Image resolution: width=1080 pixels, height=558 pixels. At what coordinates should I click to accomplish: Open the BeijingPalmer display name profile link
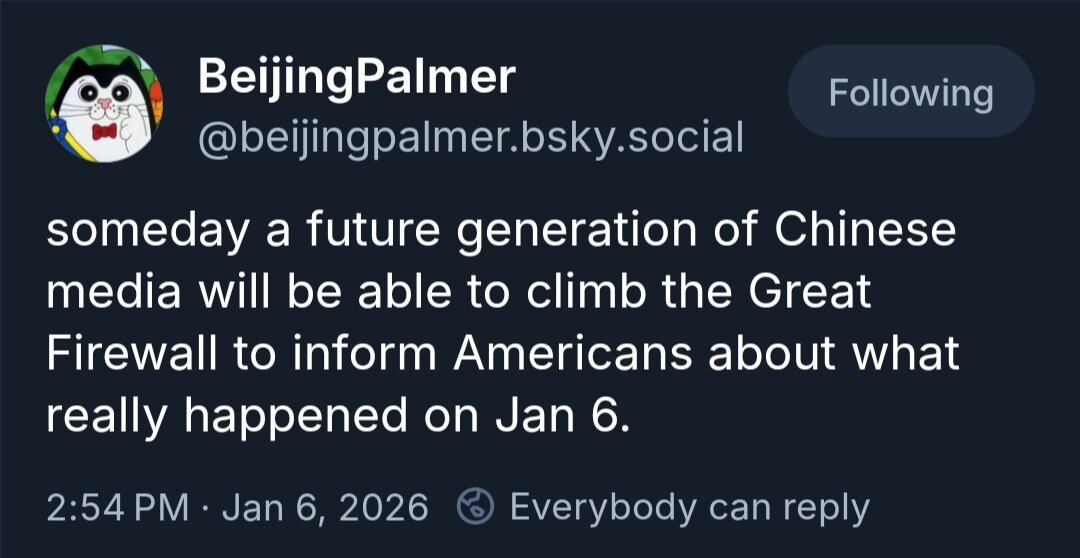pos(356,77)
